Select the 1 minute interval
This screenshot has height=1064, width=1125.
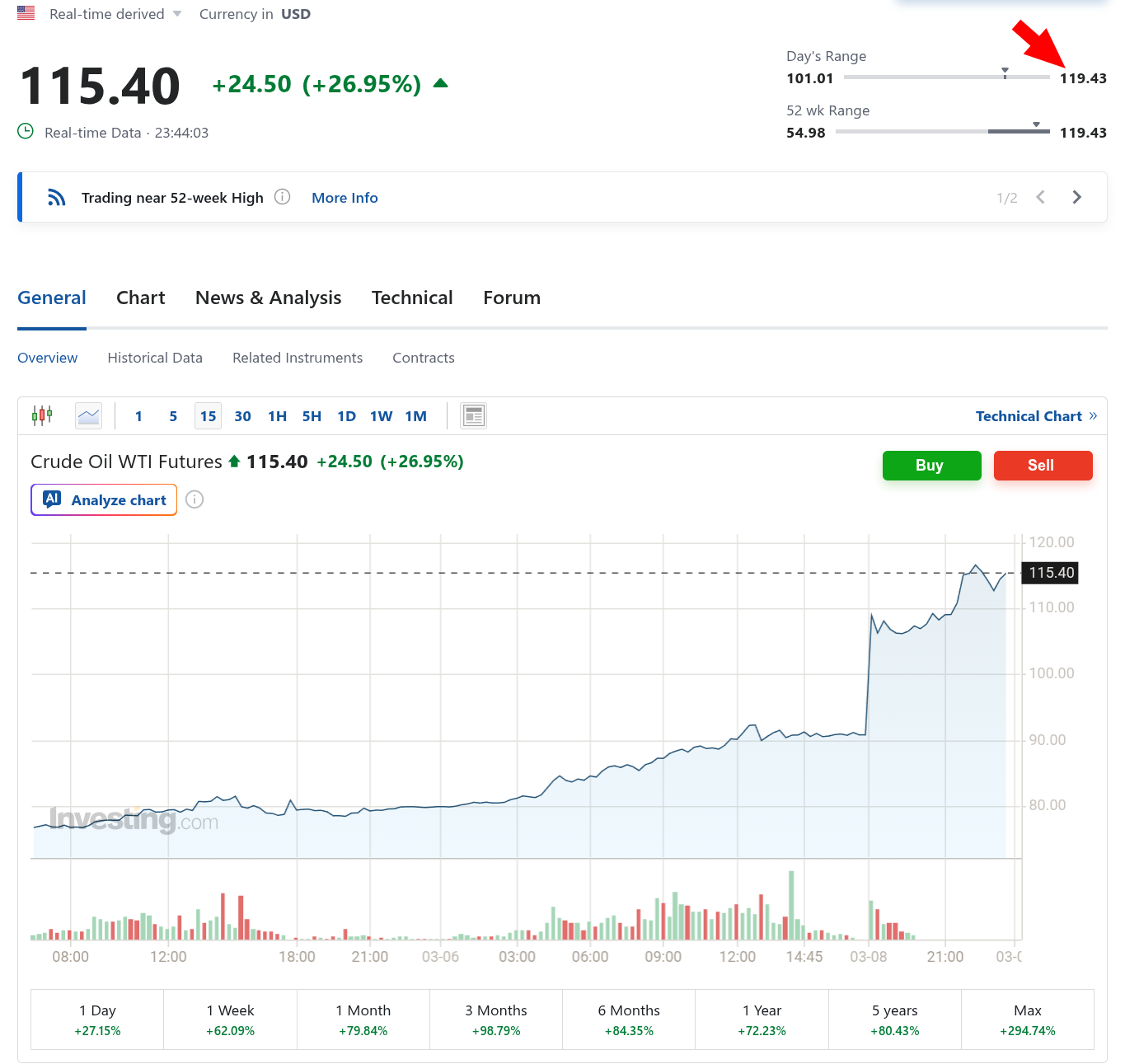tap(138, 416)
